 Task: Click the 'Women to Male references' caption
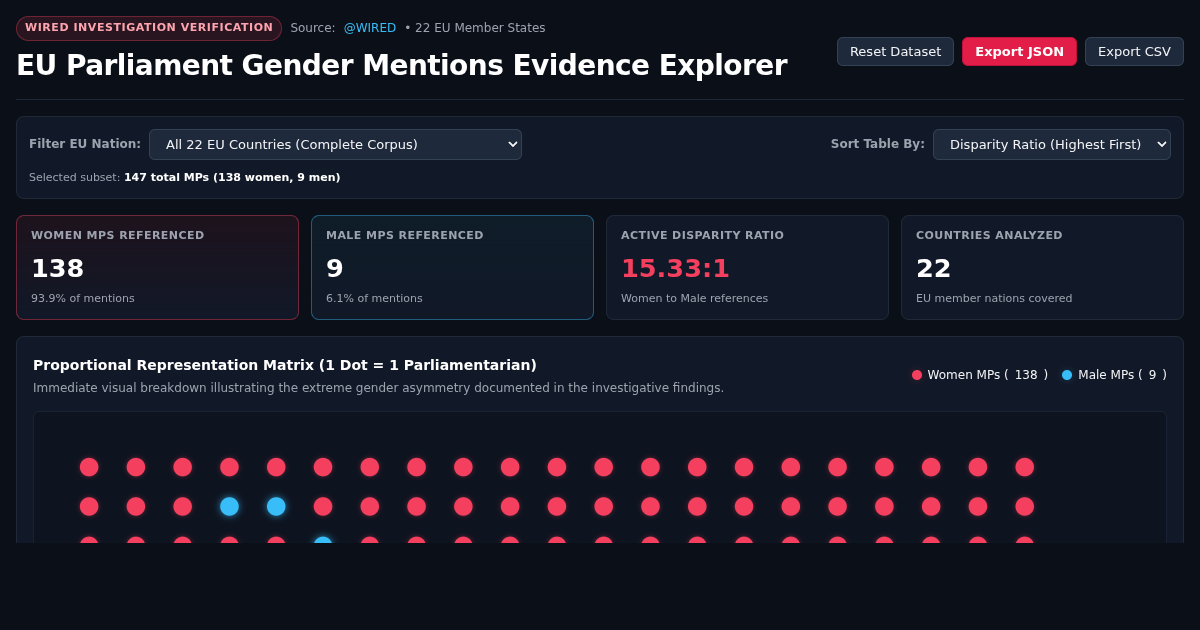pos(694,298)
